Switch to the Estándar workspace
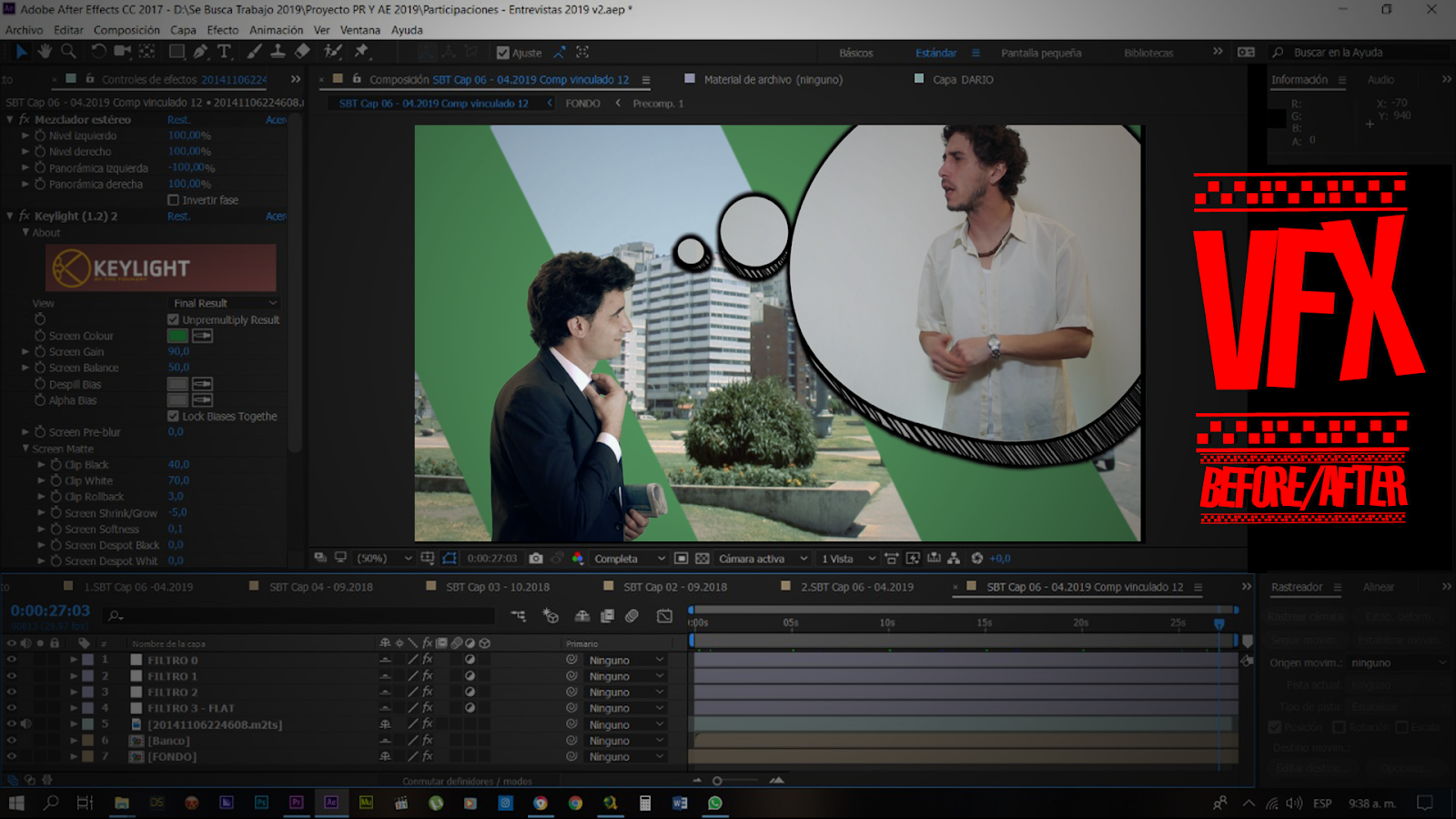Screen dimensions: 1456x819 [x=936, y=53]
